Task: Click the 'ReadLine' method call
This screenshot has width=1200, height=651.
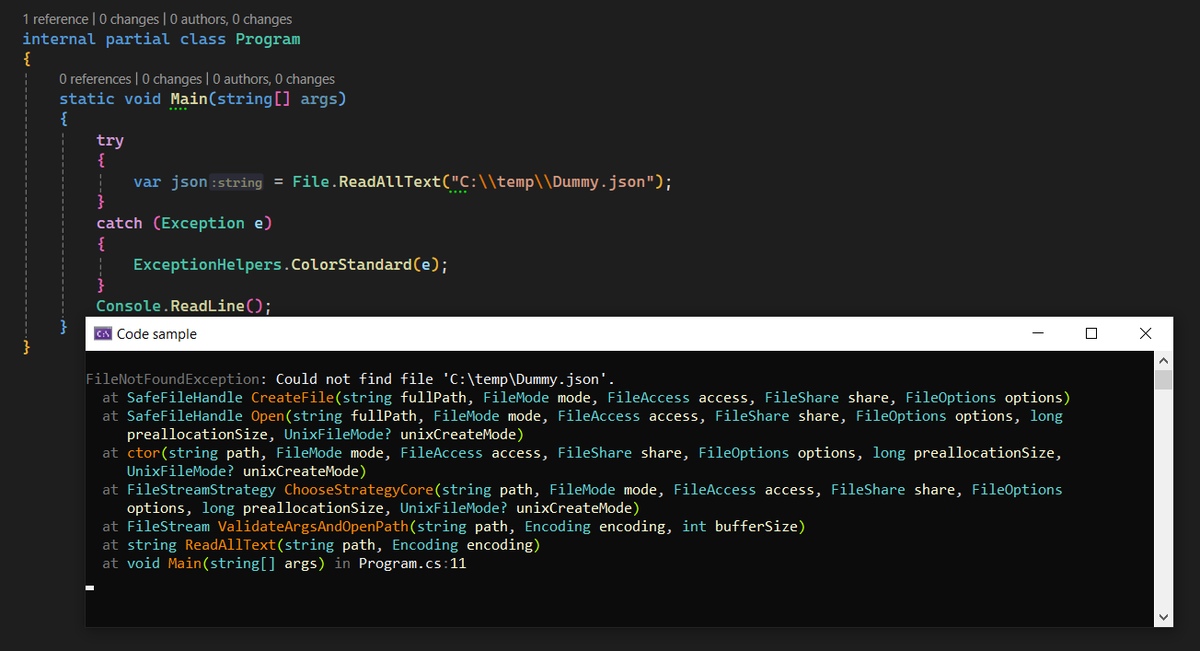Action: 207,306
